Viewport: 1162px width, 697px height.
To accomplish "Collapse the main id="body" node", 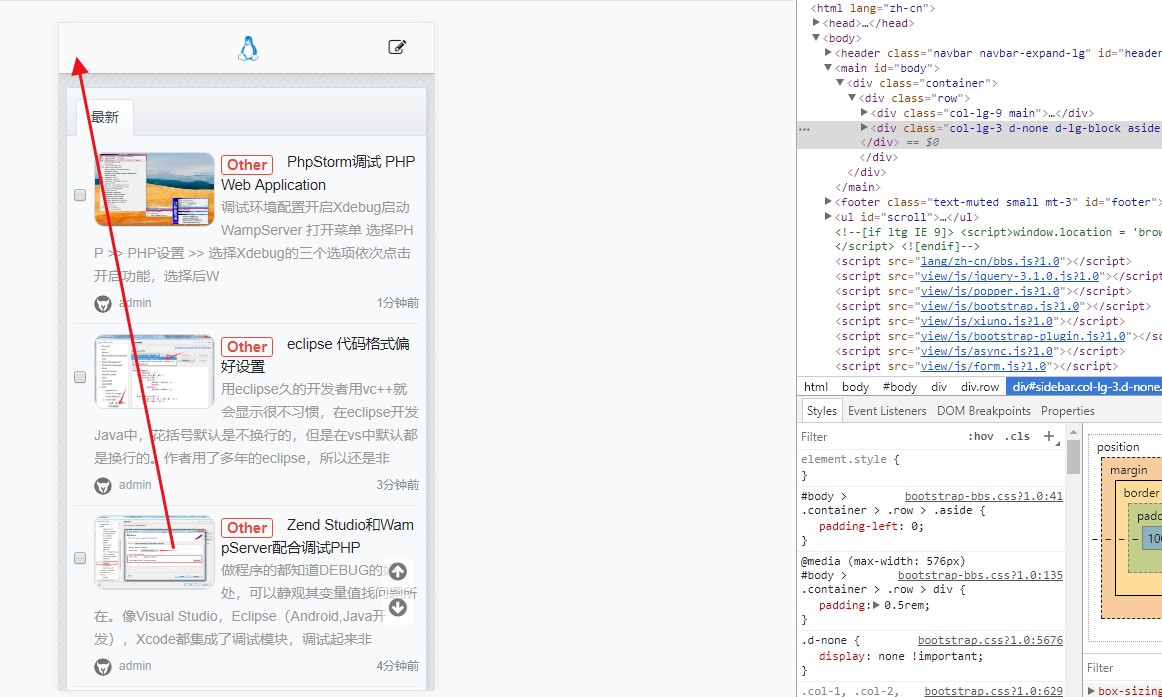I will [x=829, y=67].
